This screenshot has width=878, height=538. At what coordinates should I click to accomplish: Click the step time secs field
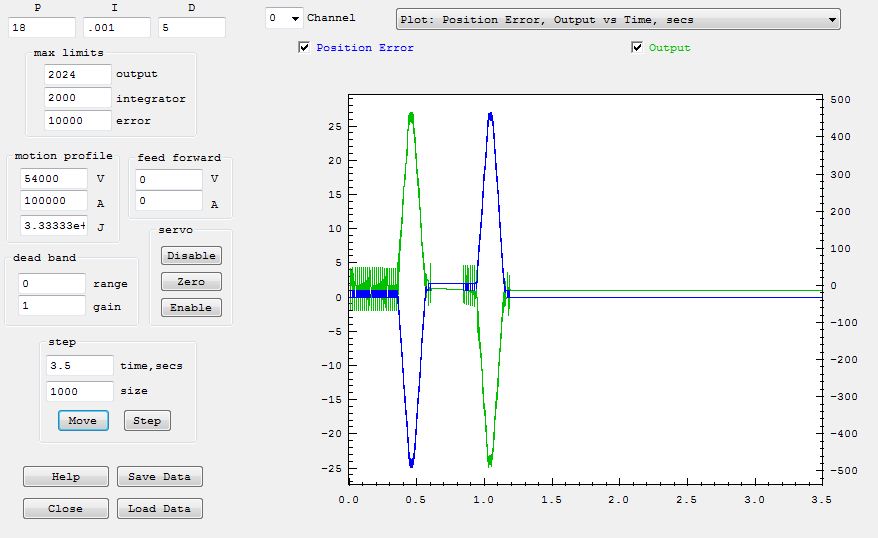point(79,366)
